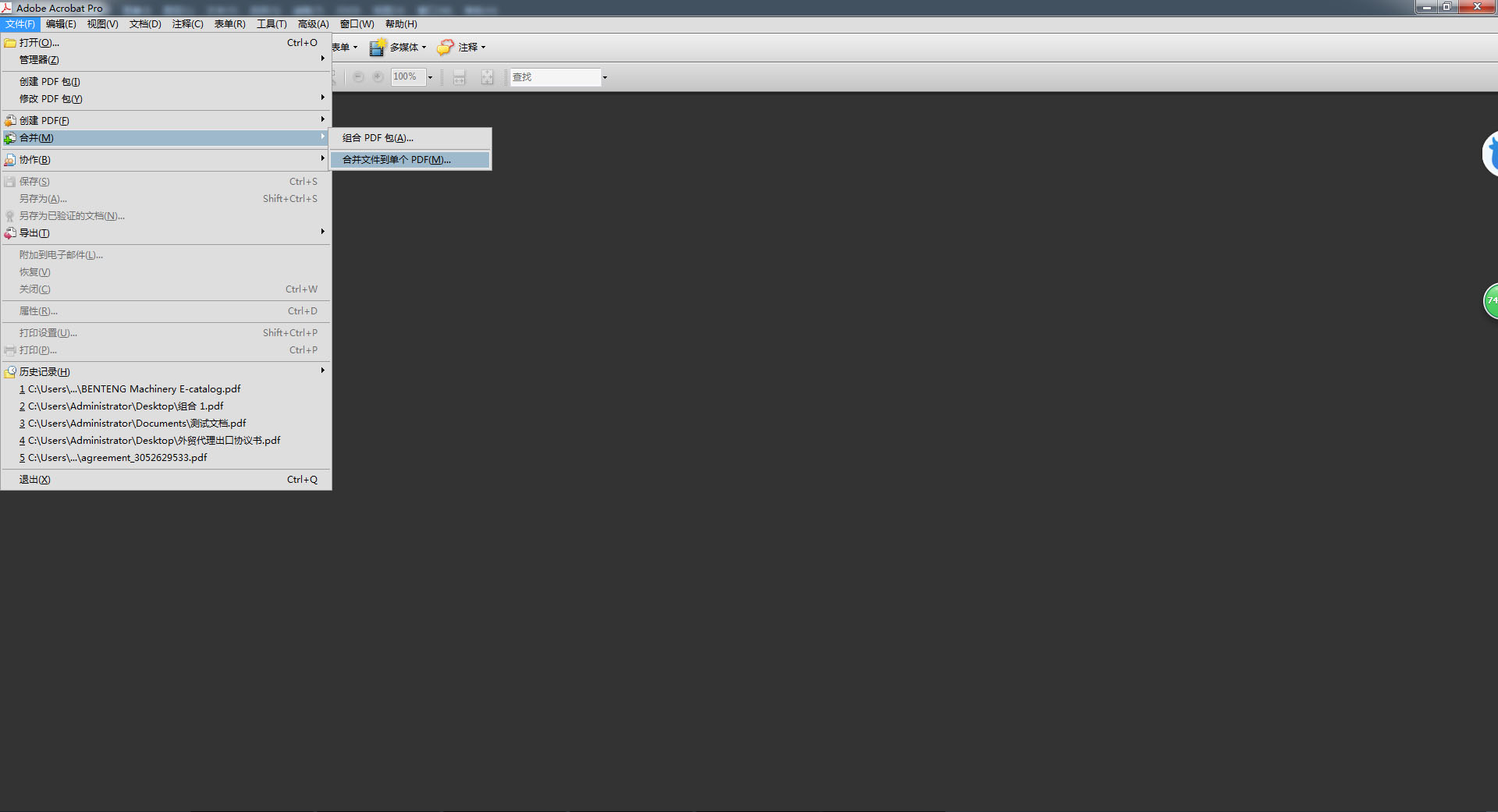
Task: Expand the 协作(B) submenu
Action: 322,158
